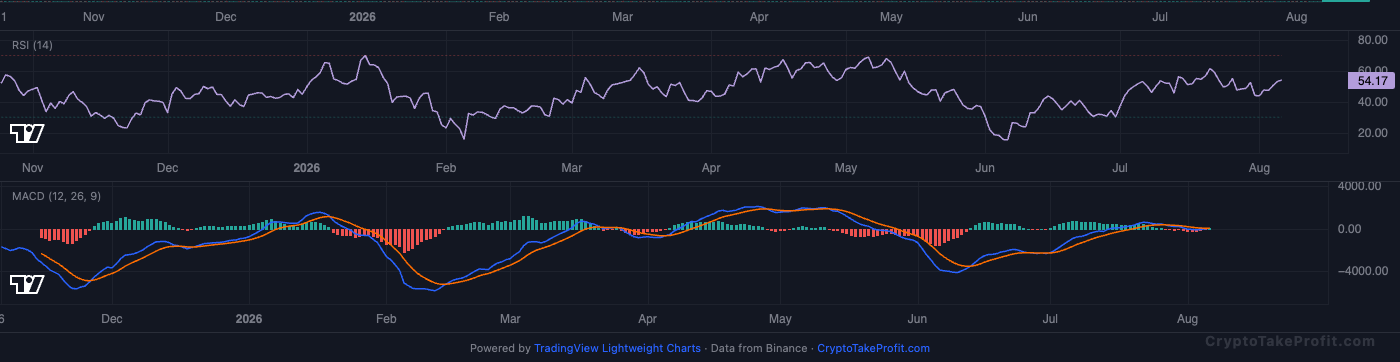
Task: Click the Aug label on MACD time axis
Action: pos(1187,319)
